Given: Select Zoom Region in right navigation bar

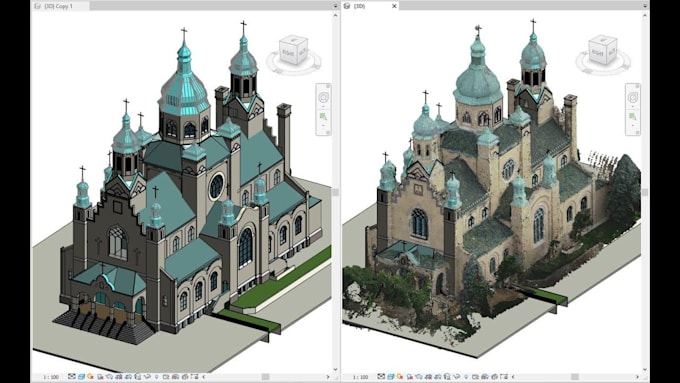Looking at the screenshot, I should pyautogui.click(x=632, y=117).
